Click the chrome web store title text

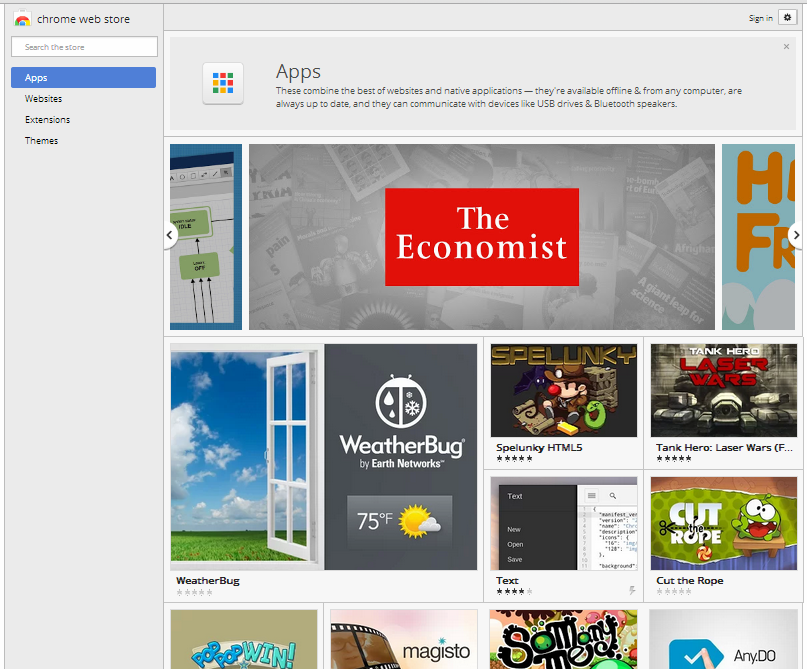83,19
